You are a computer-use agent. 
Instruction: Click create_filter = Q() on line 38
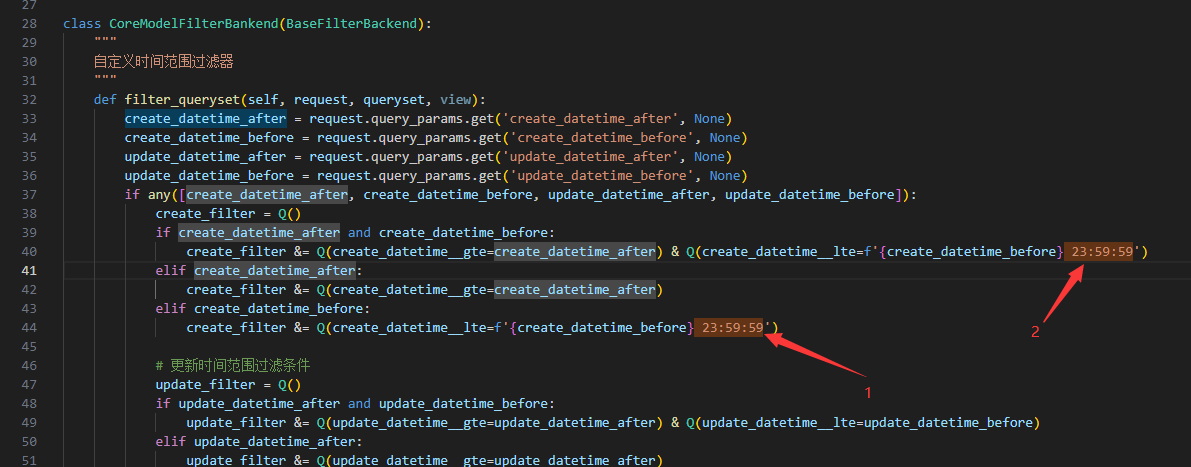click(229, 213)
